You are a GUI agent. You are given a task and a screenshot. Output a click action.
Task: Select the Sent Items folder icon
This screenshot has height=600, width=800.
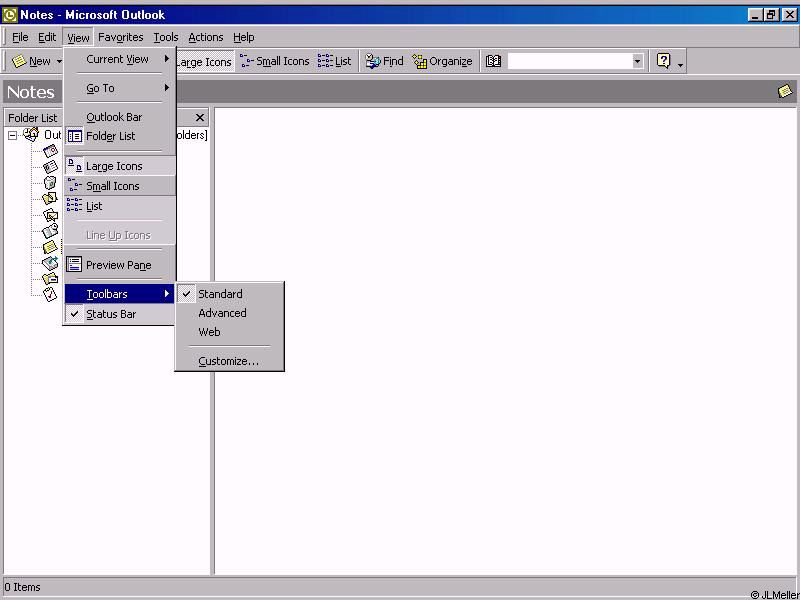point(50,279)
